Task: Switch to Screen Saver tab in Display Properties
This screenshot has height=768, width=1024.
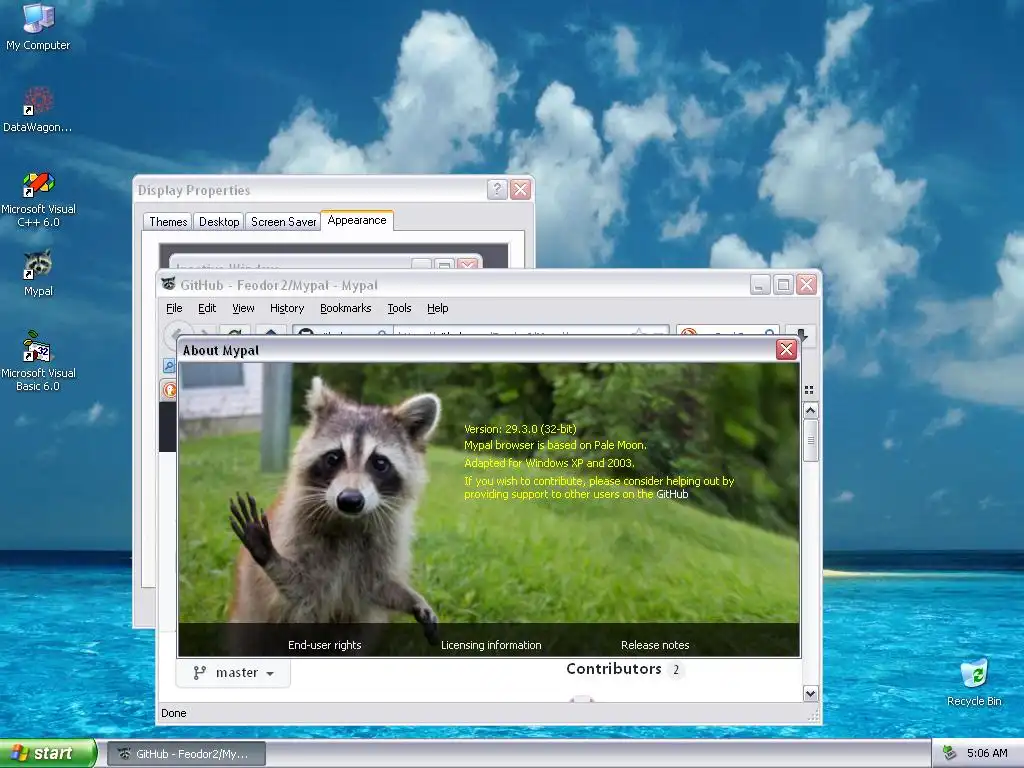Action: click(283, 221)
